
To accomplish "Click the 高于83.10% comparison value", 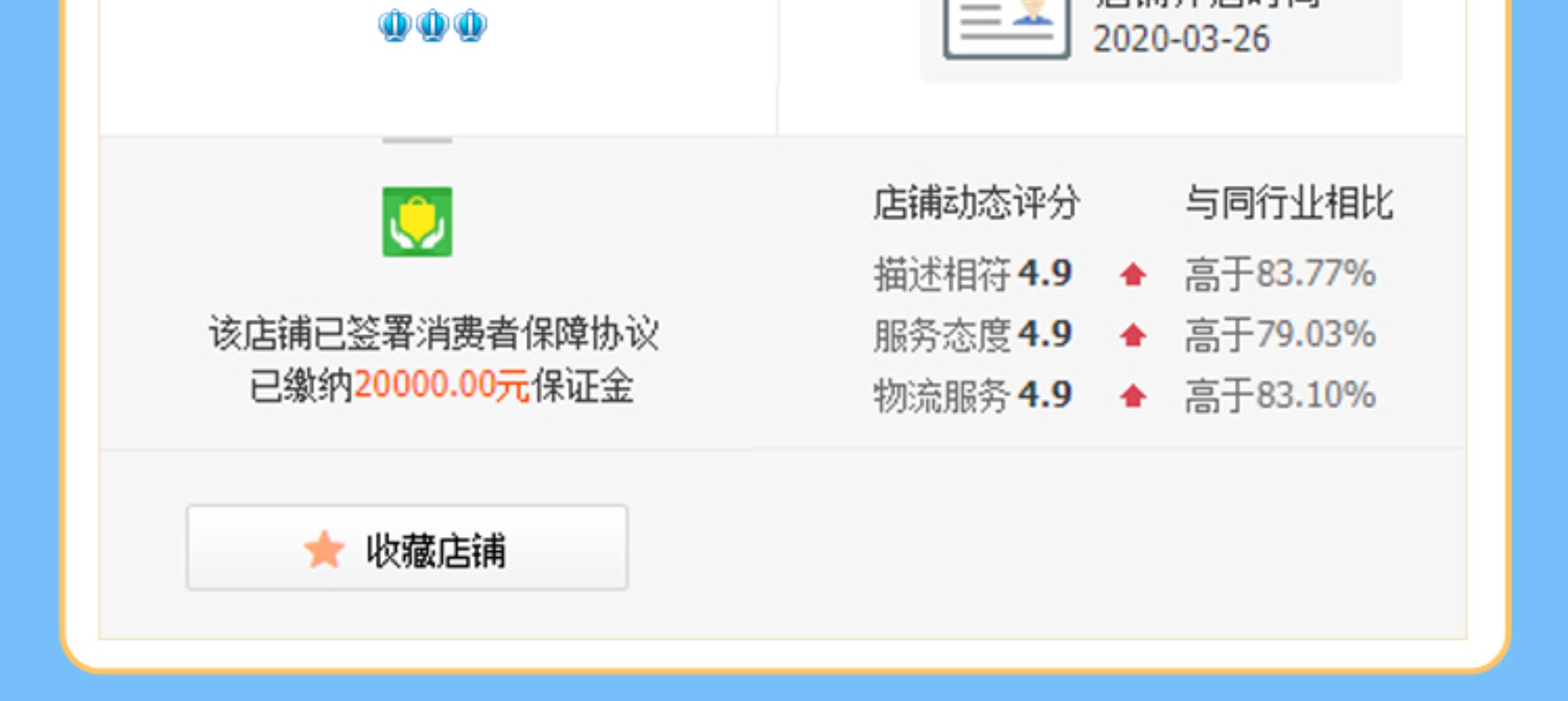I will coord(1280,395).
